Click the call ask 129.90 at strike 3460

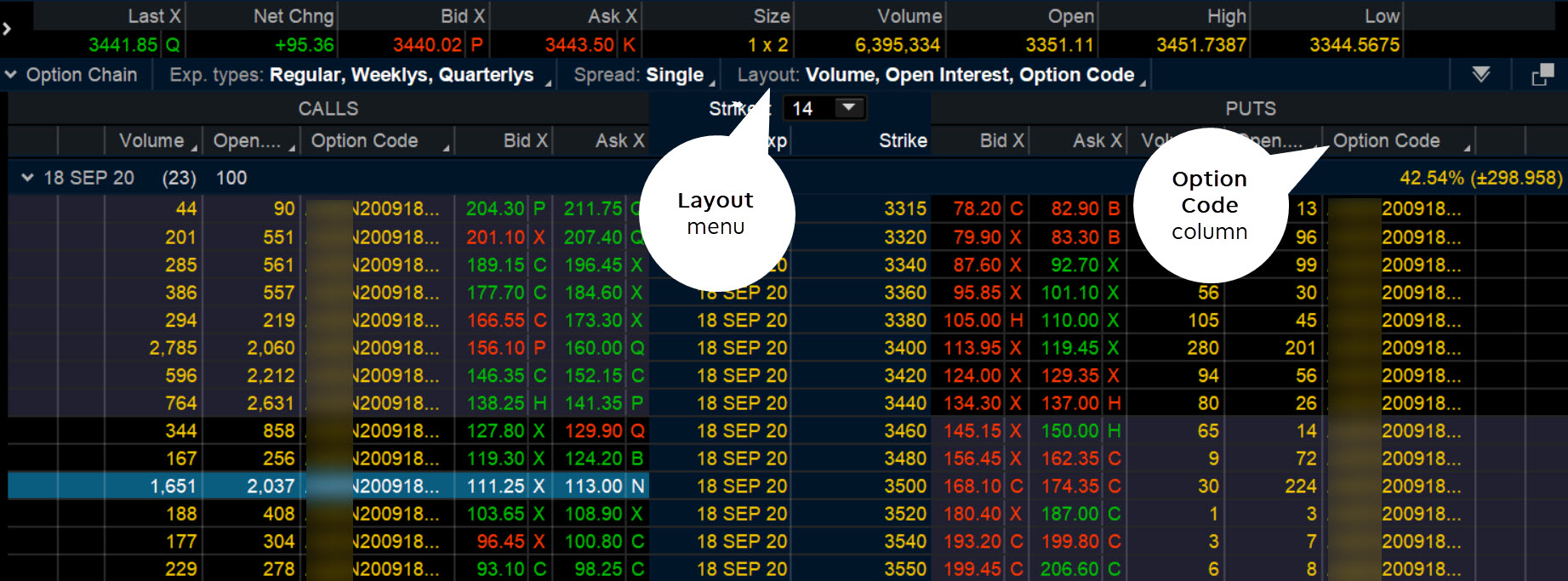point(593,430)
